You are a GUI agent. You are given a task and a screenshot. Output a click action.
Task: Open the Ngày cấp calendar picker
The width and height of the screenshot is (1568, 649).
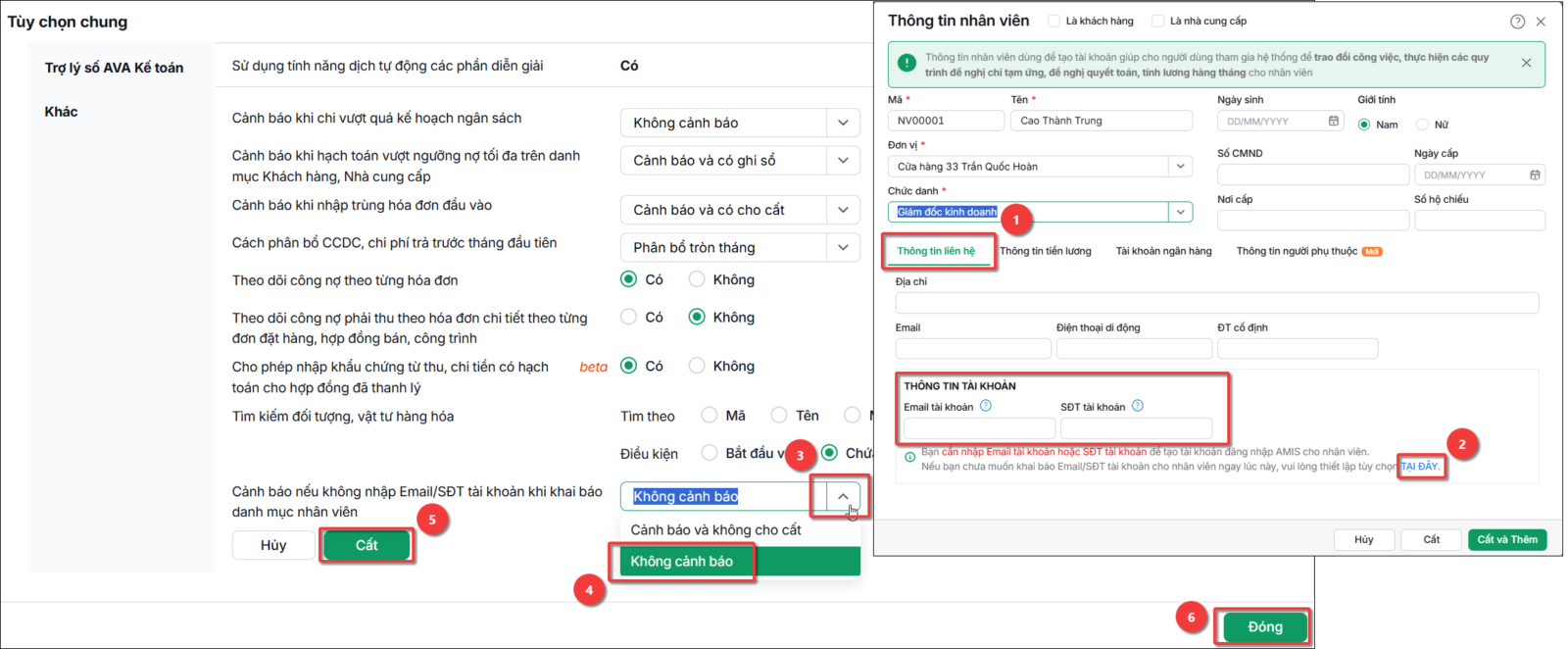click(1535, 175)
